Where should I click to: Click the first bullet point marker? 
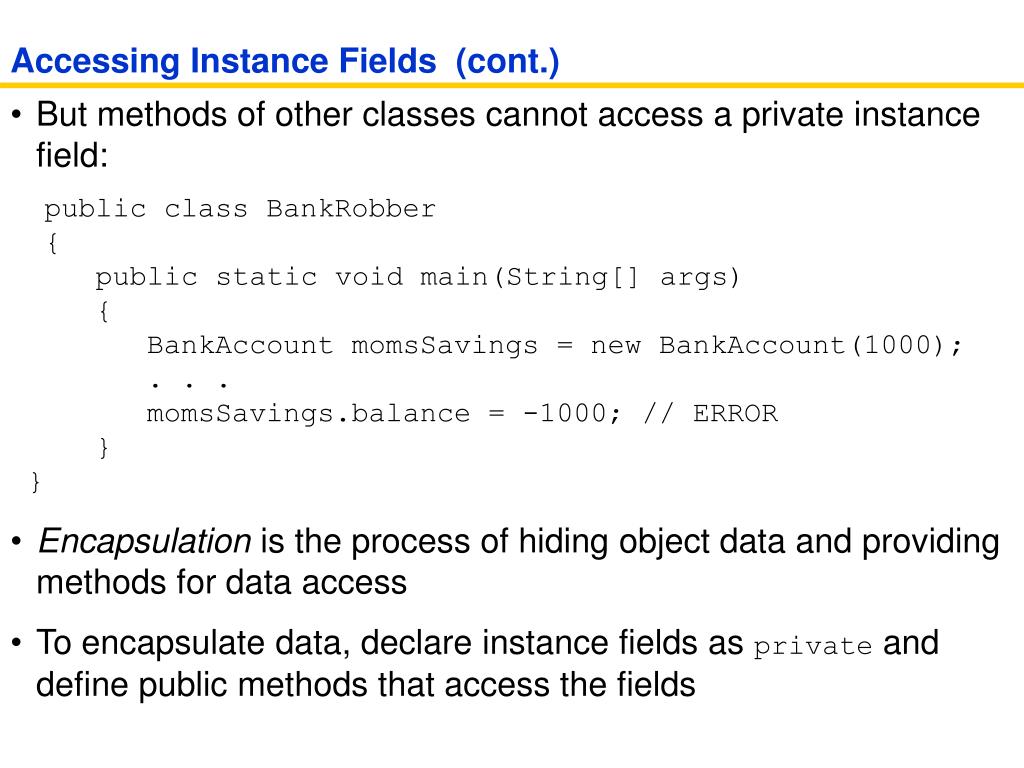pyautogui.click(x=17, y=116)
